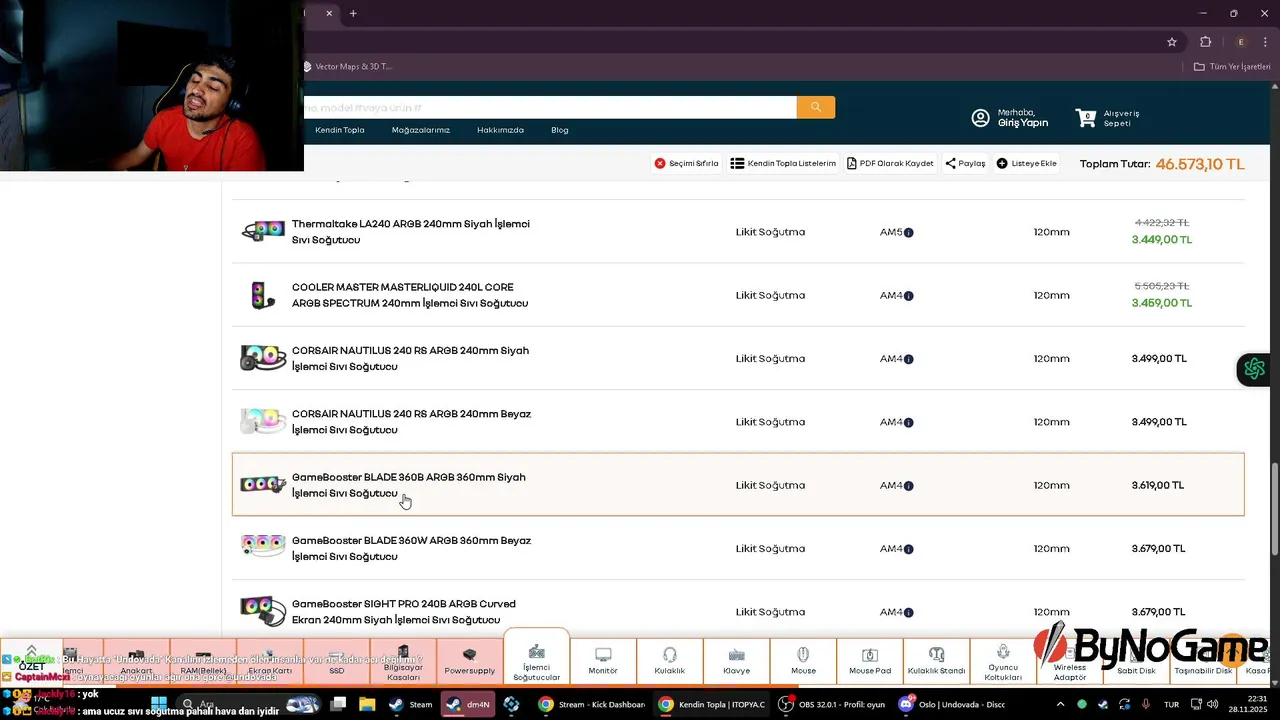Save as PDF with PDF Olarak Kaydet
The image size is (1280, 720).
[890, 163]
